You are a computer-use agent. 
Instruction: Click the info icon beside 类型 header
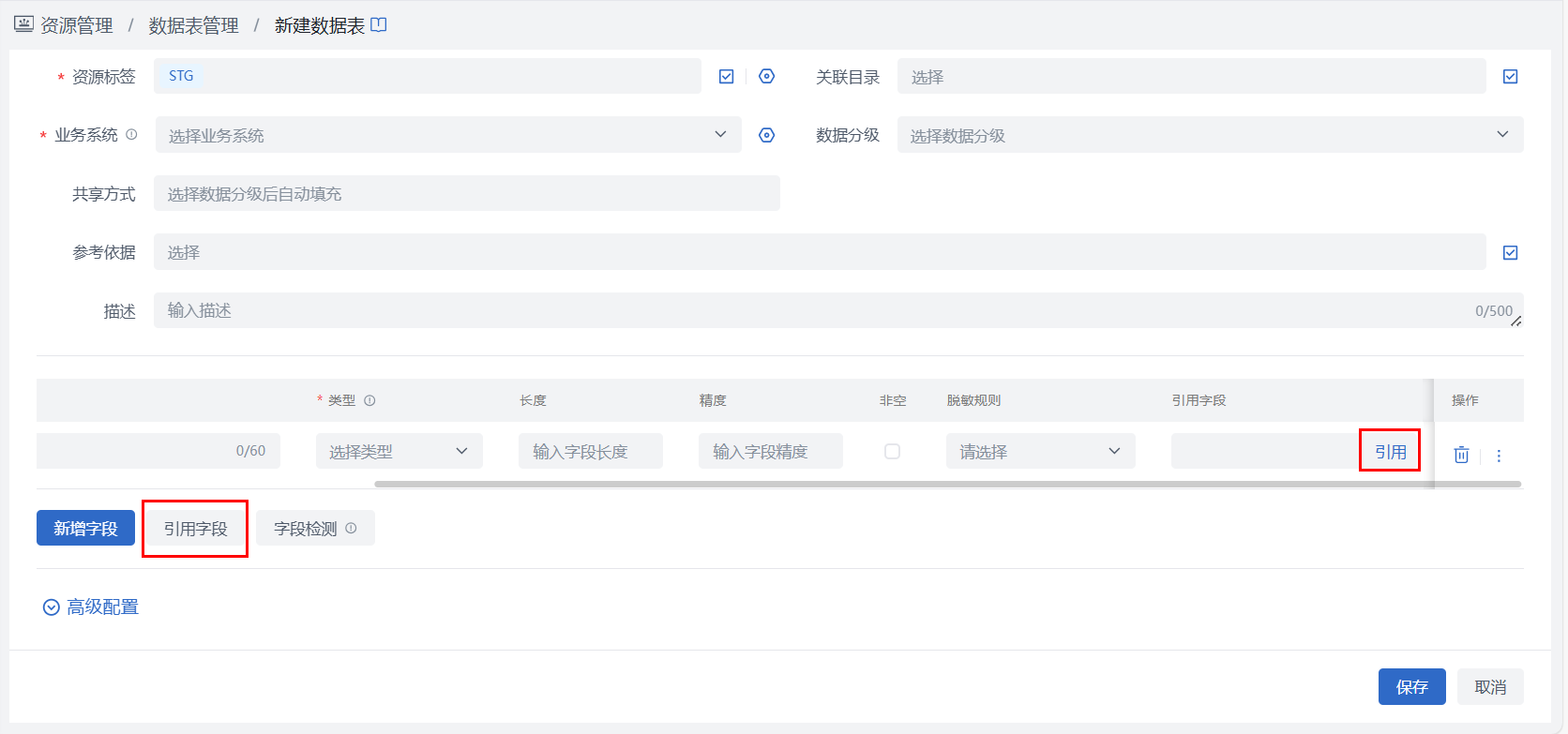[x=369, y=400]
